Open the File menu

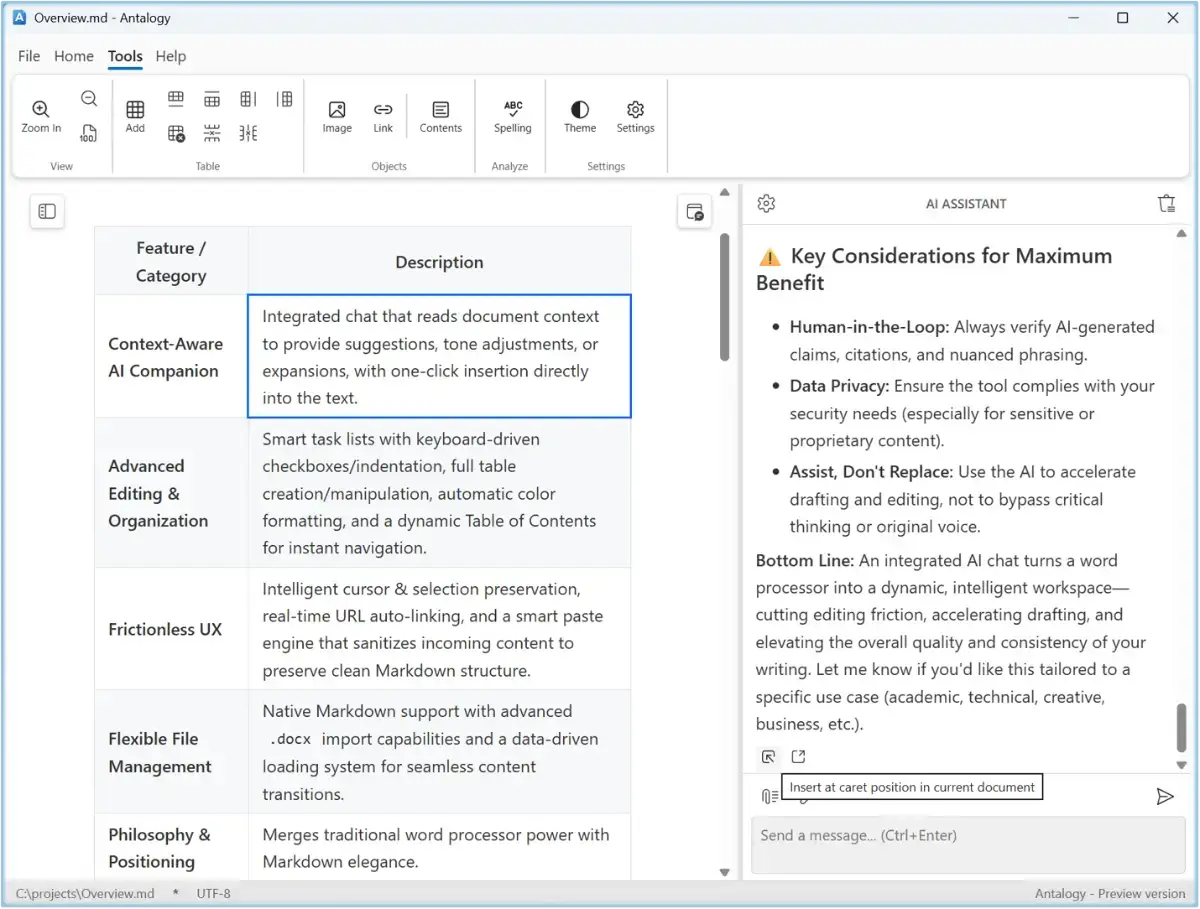coord(29,56)
